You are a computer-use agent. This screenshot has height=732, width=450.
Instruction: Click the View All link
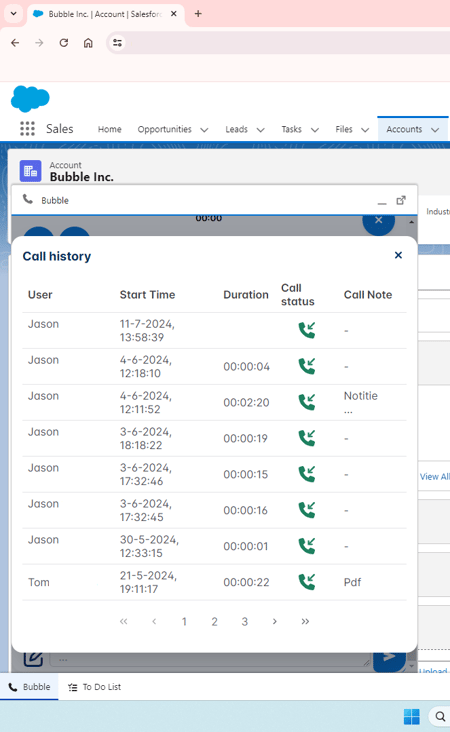[434, 477]
